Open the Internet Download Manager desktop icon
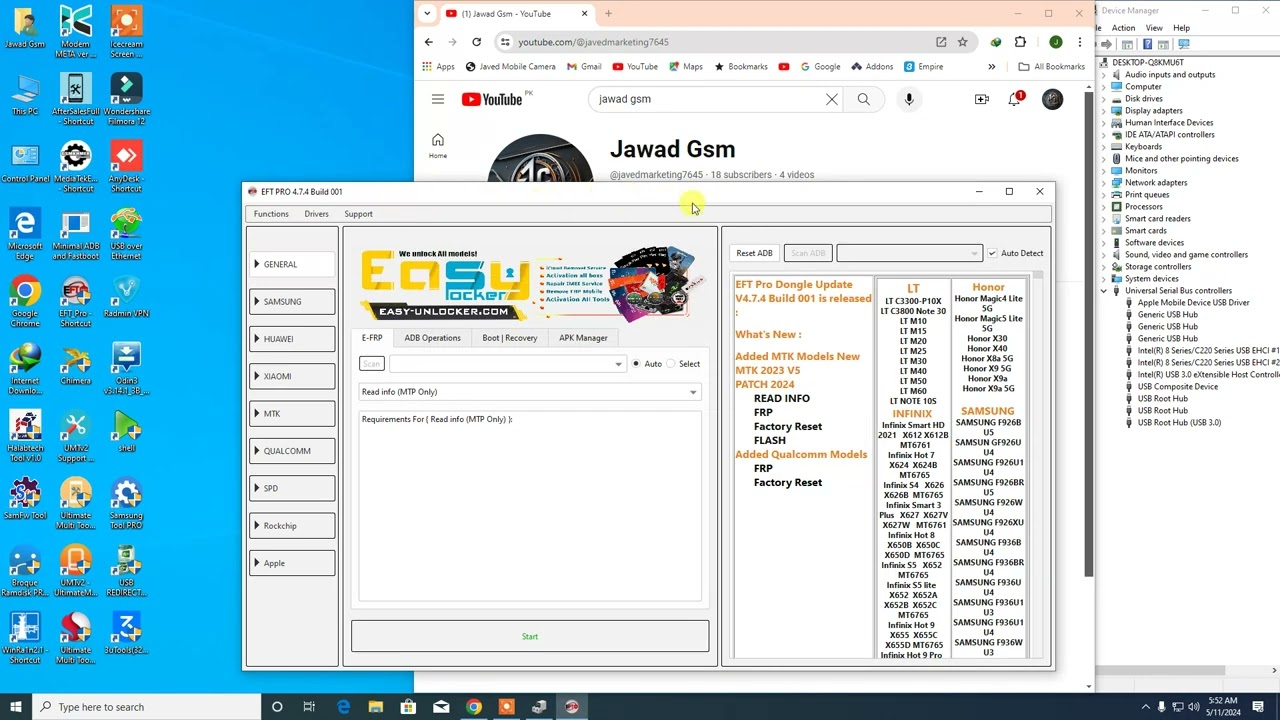This screenshot has height=720, width=1280. (x=25, y=370)
